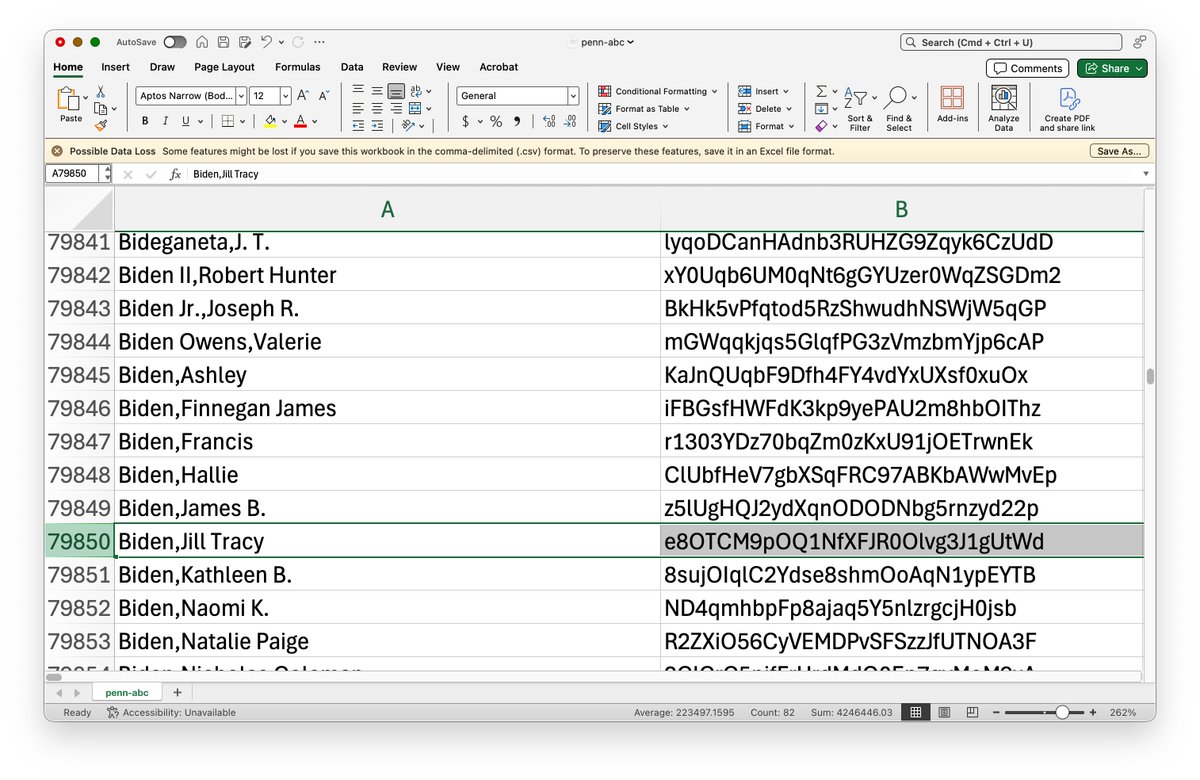
Task: Click the Save floppy disk icon
Action: 223,42
